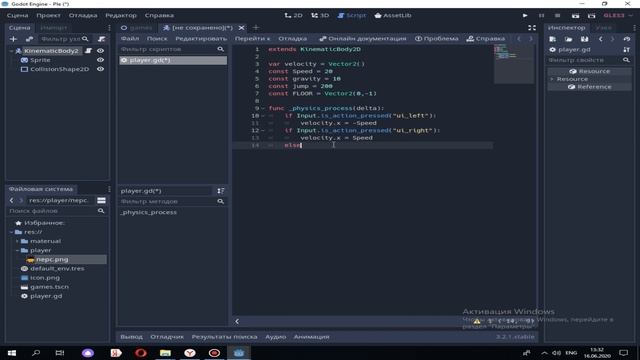The height and width of the screenshot is (360, 640).
Task: Fold the ui_left if block
Action: pos(263,116)
